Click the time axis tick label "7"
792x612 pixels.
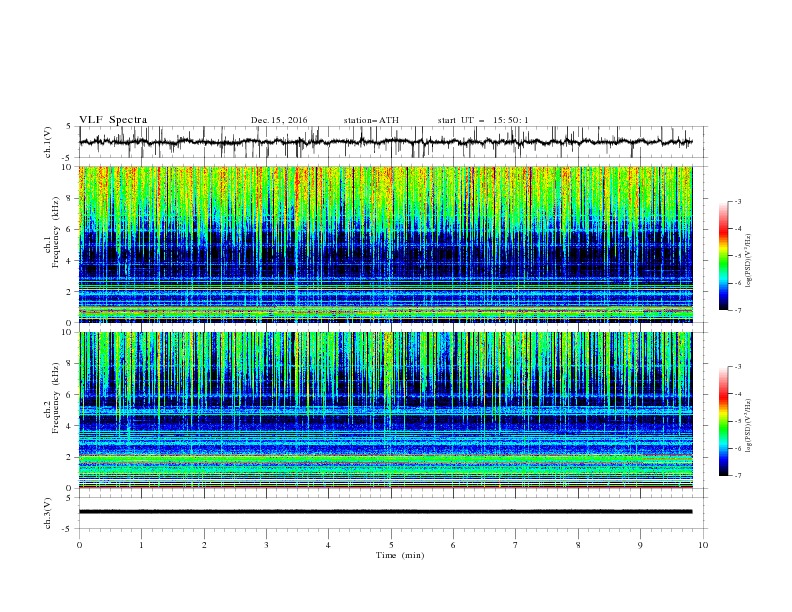point(516,545)
